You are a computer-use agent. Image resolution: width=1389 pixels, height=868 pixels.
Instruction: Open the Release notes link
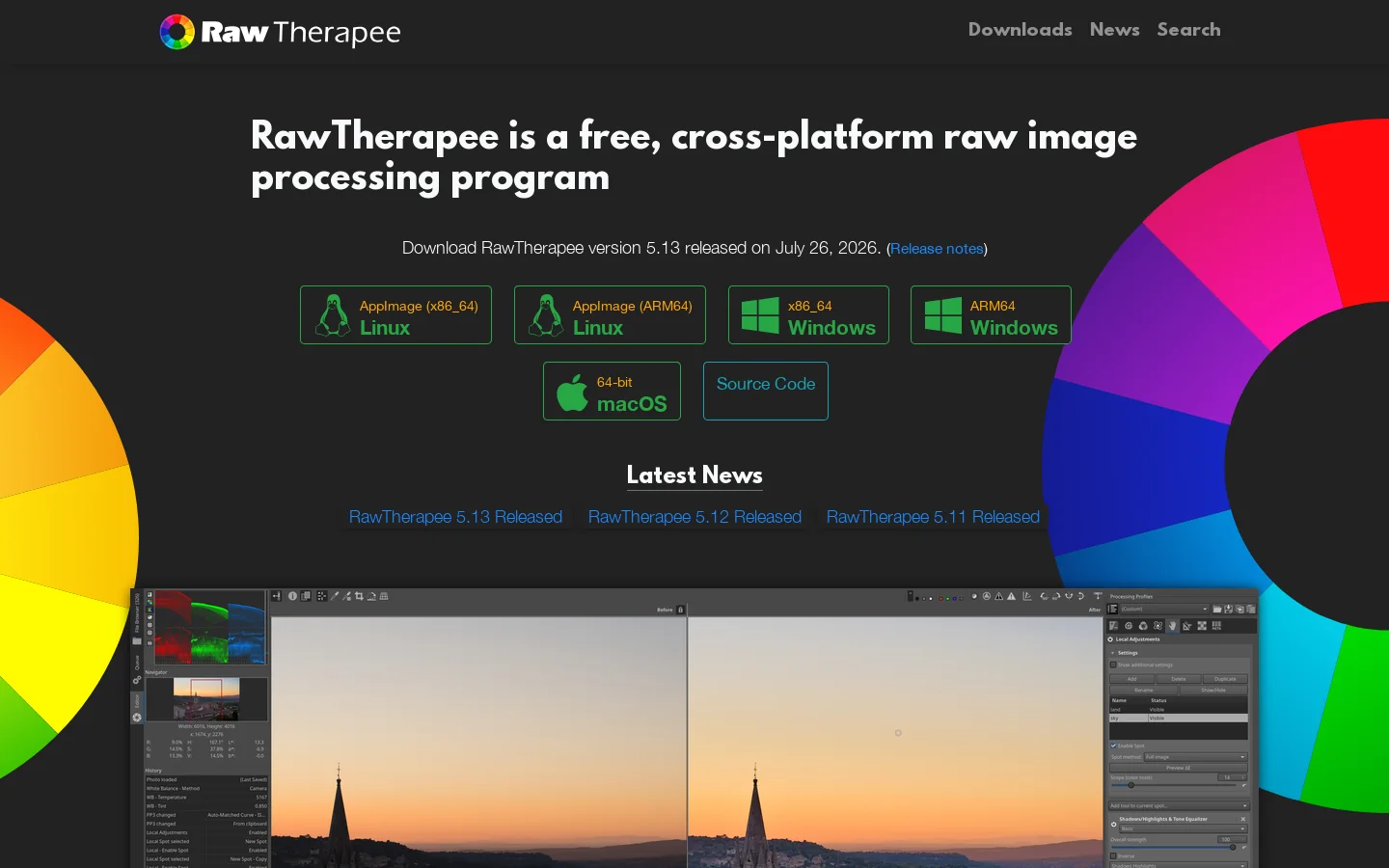pyautogui.click(x=937, y=249)
